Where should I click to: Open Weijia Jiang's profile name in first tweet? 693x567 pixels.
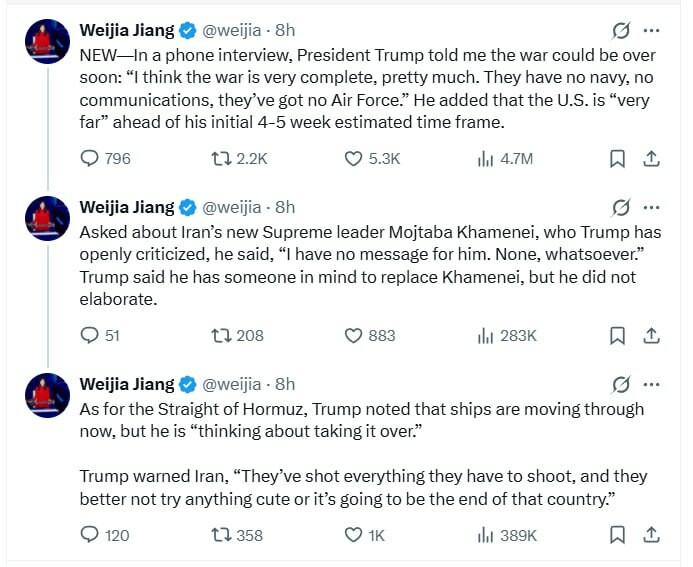tap(126, 30)
